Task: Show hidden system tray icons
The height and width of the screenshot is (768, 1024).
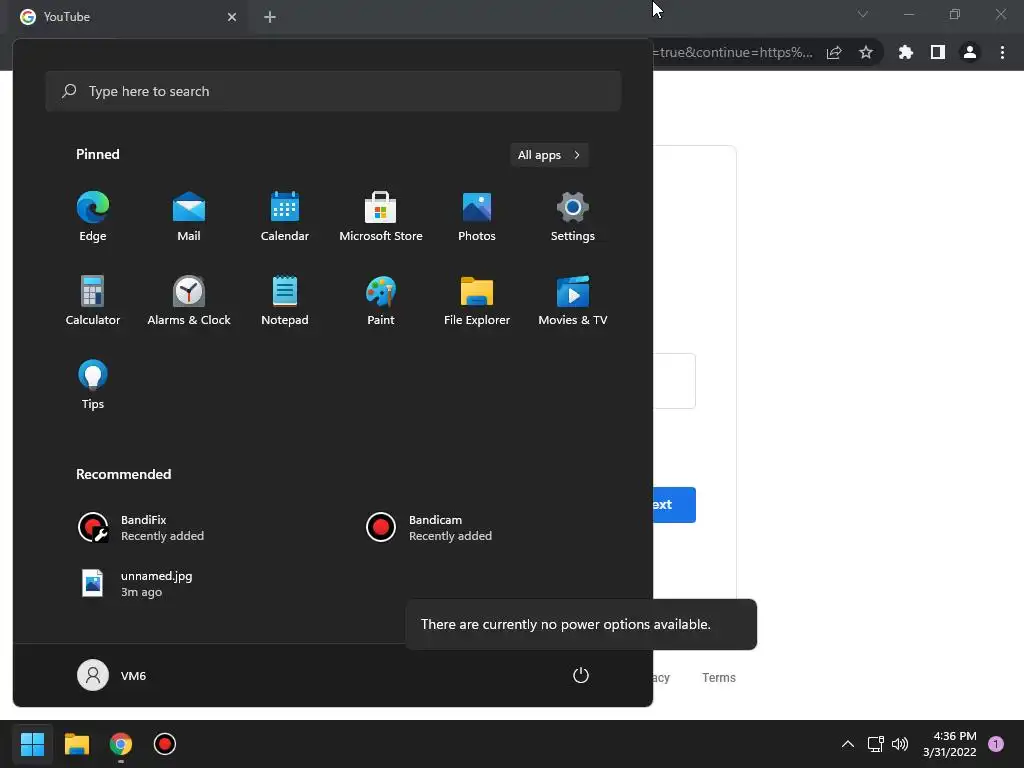Action: (x=848, y=744)
